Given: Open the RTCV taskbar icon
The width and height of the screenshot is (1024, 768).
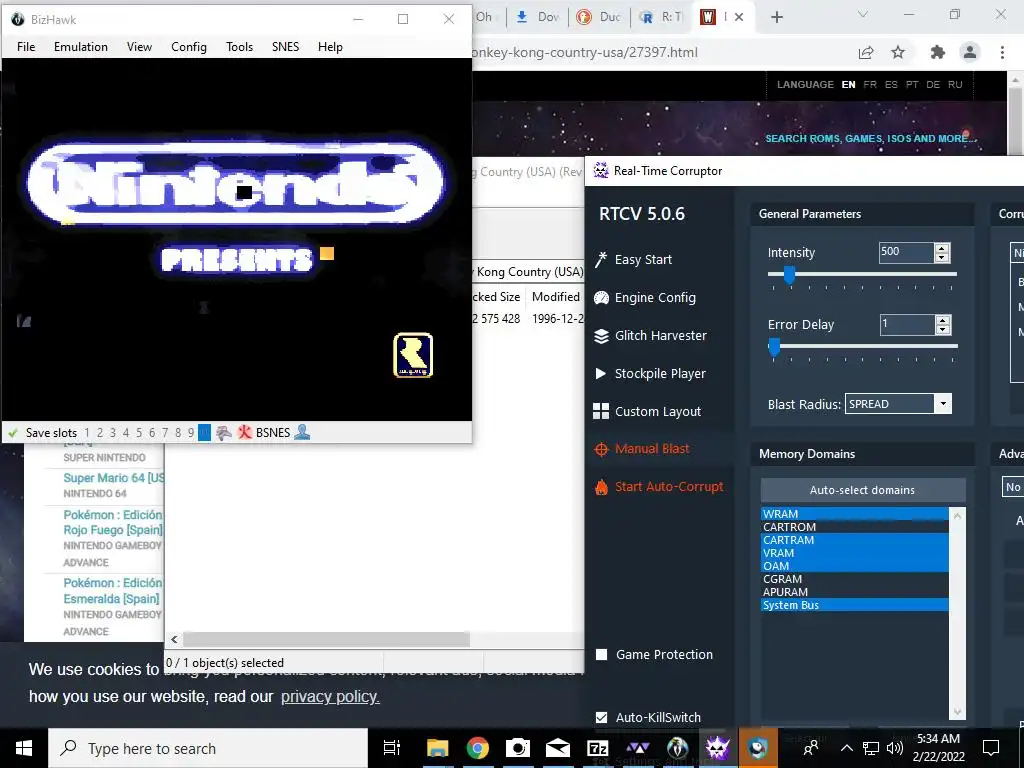Looking at the screenshot, I should 717,748.
